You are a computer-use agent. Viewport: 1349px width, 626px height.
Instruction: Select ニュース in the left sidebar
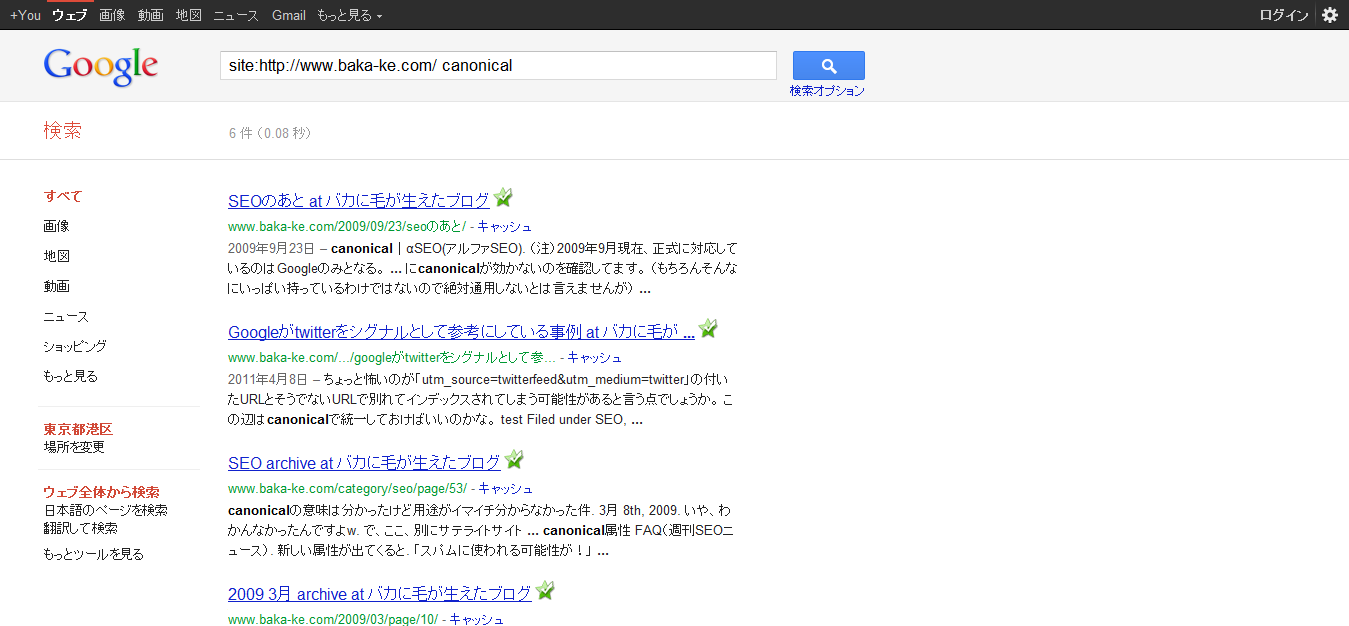66,316
